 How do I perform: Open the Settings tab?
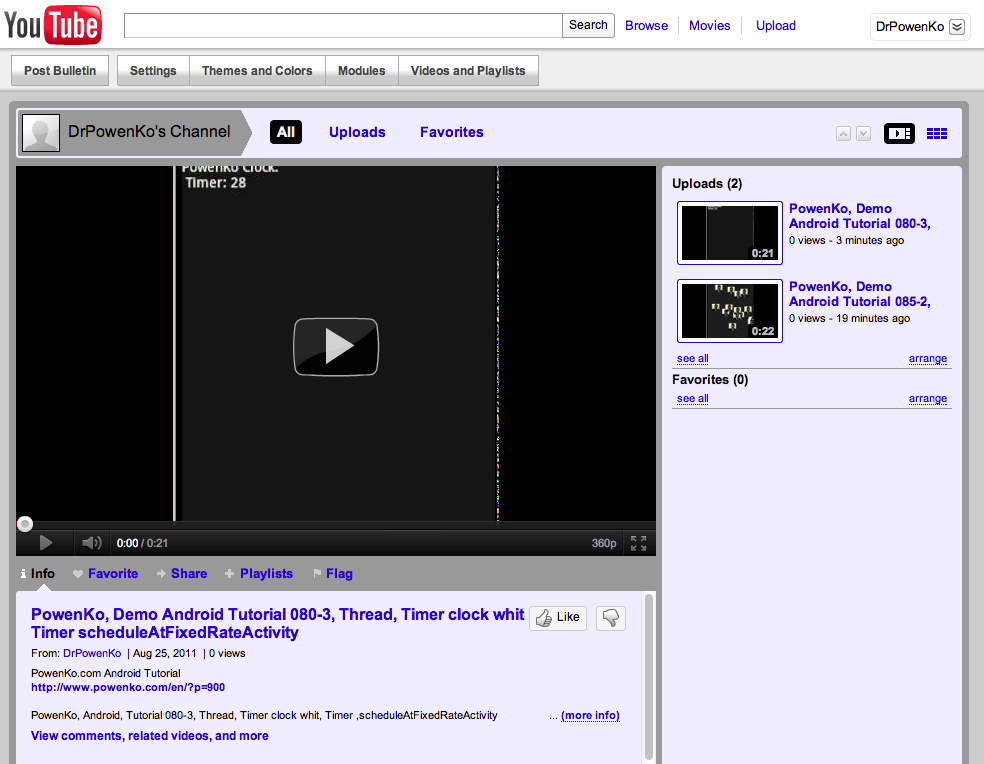[x=153, y=71]
